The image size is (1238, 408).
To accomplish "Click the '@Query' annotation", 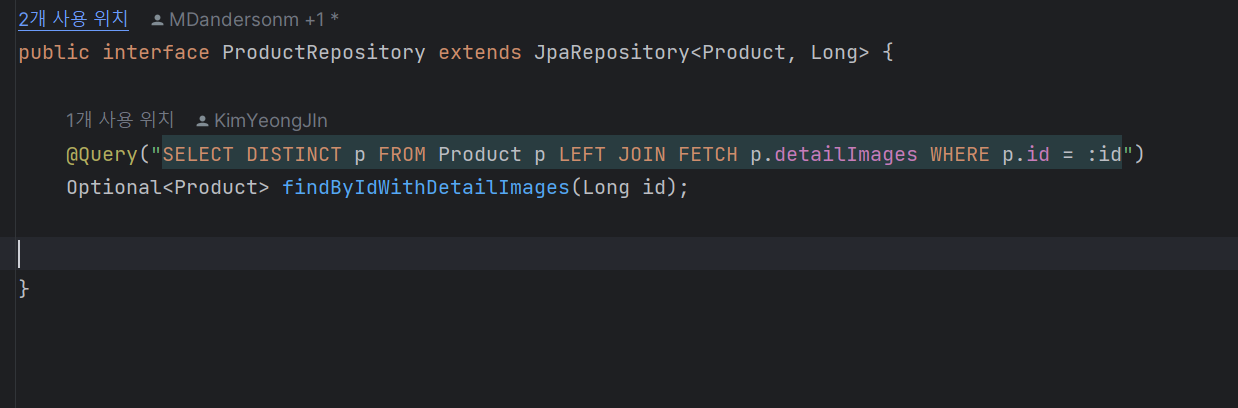I will pos(102,155).
